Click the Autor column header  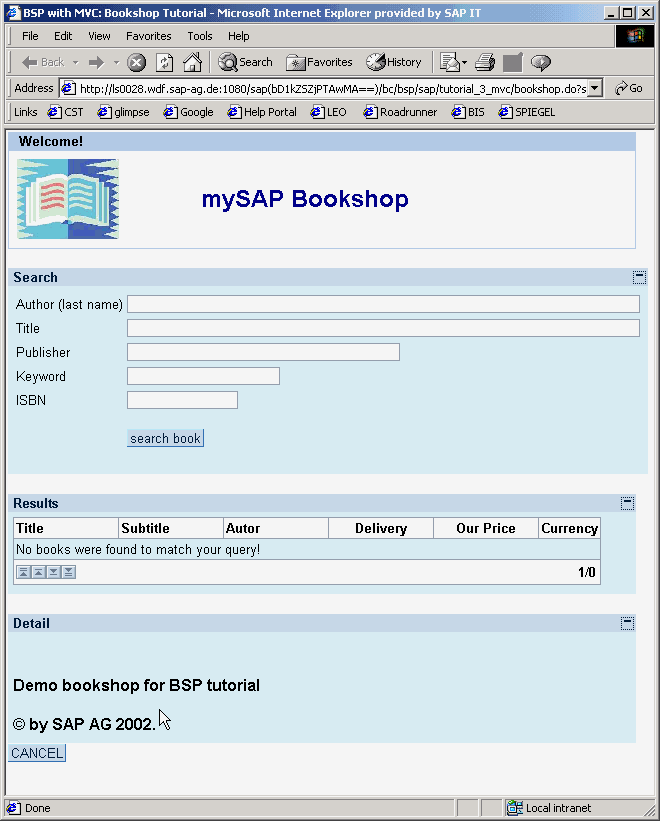276,528
